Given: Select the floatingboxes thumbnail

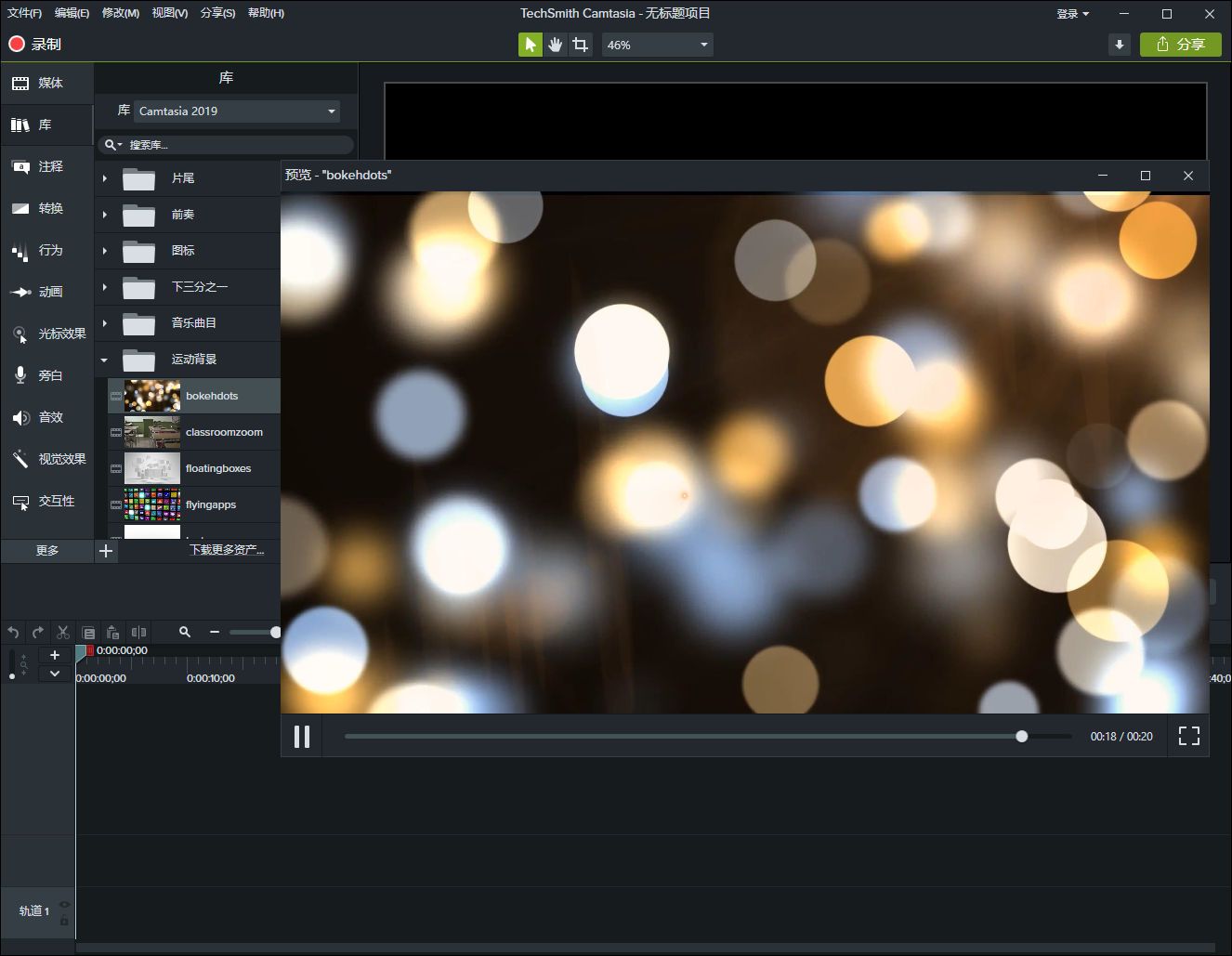Looking at the screenshot, I should click(x=152, y=468).
